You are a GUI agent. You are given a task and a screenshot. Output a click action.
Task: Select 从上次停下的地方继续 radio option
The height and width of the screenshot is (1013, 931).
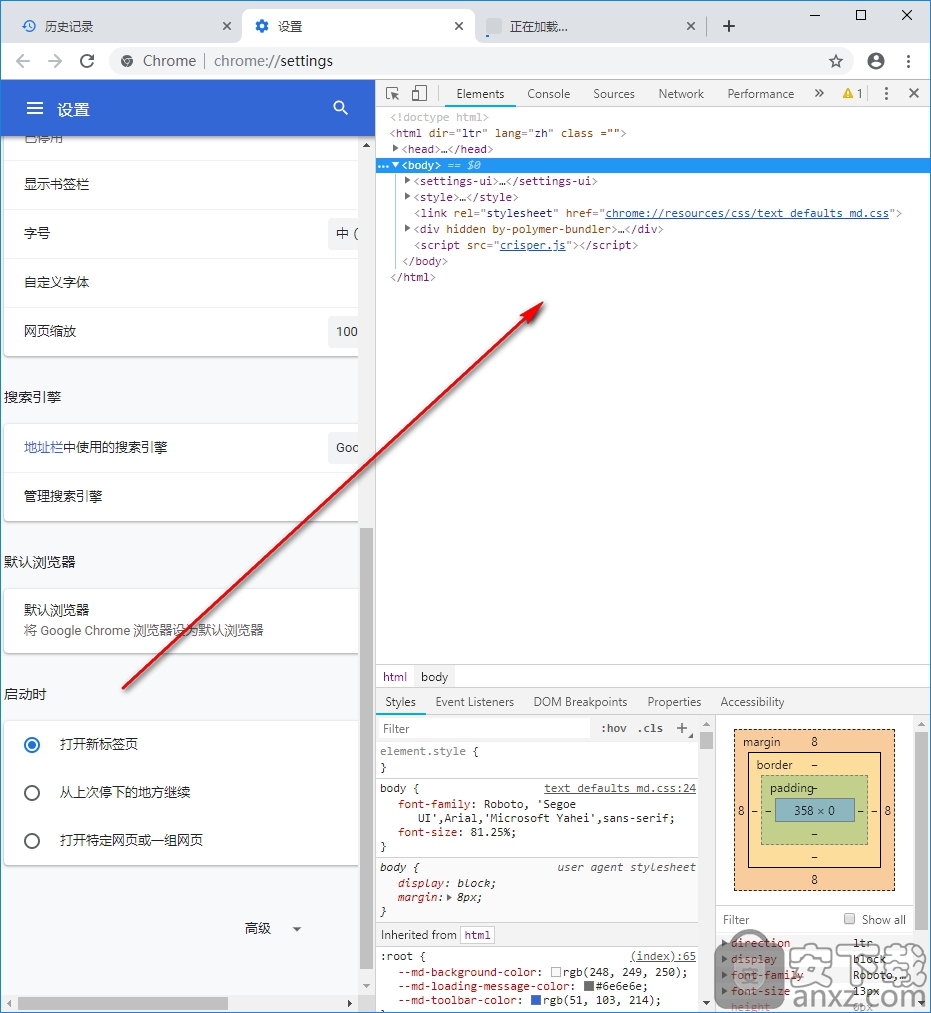pyautogui.click(x=32, y=793)
